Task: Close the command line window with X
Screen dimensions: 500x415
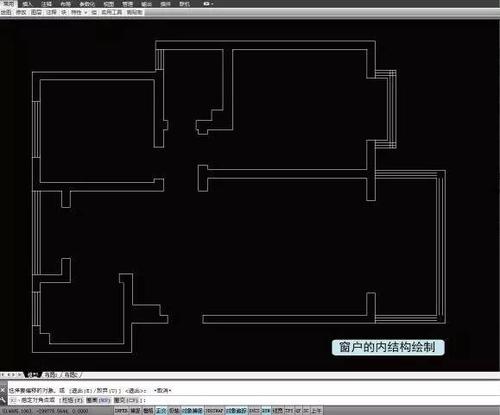Action: 3,390
